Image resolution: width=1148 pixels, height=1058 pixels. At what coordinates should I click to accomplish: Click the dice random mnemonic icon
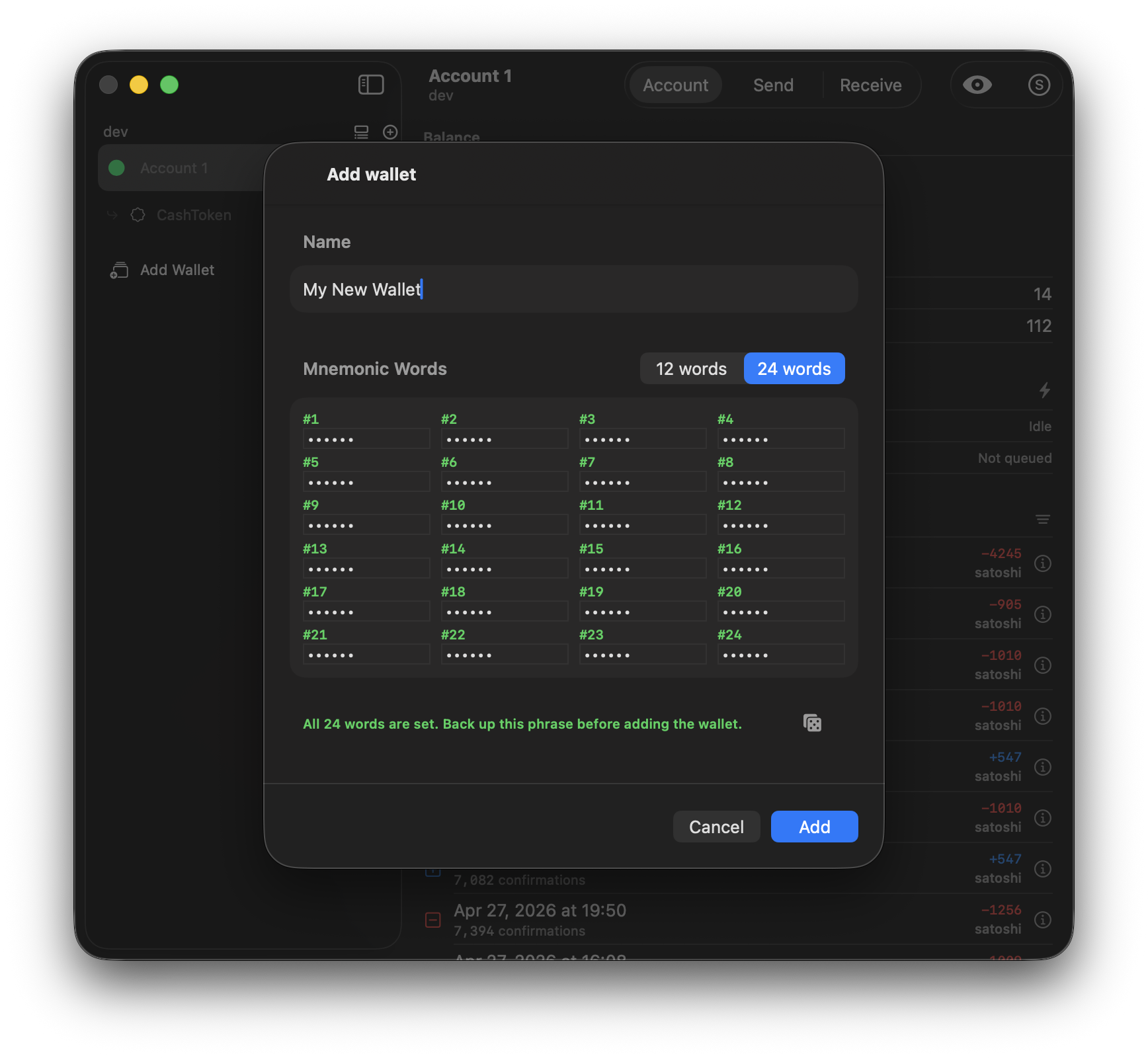[x=812, y=723]
